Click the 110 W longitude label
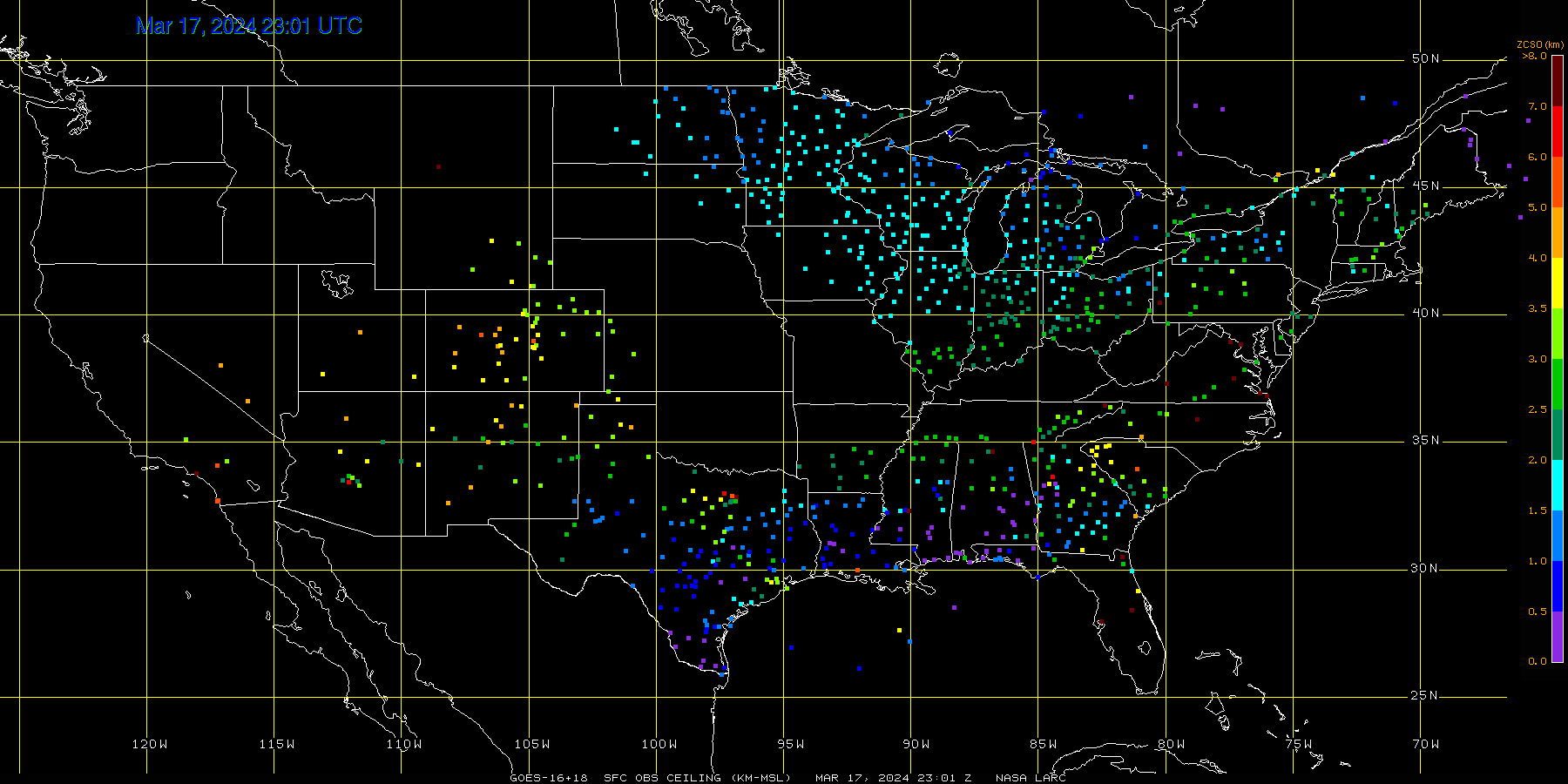Screen dimensions: 1568x784 (x=404, y=744)
